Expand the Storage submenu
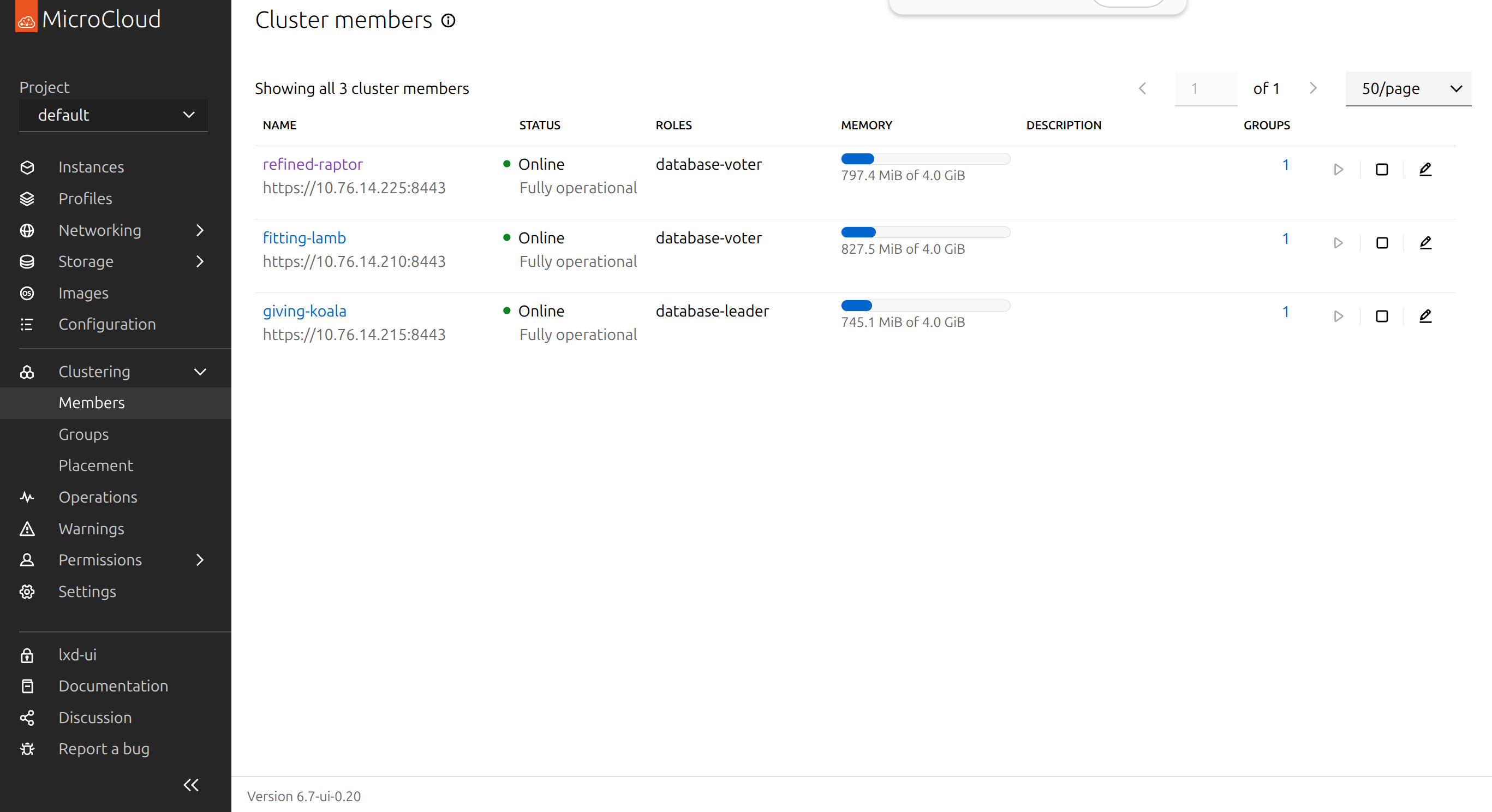Screen dimensions: 1492x812 [200, 262]
